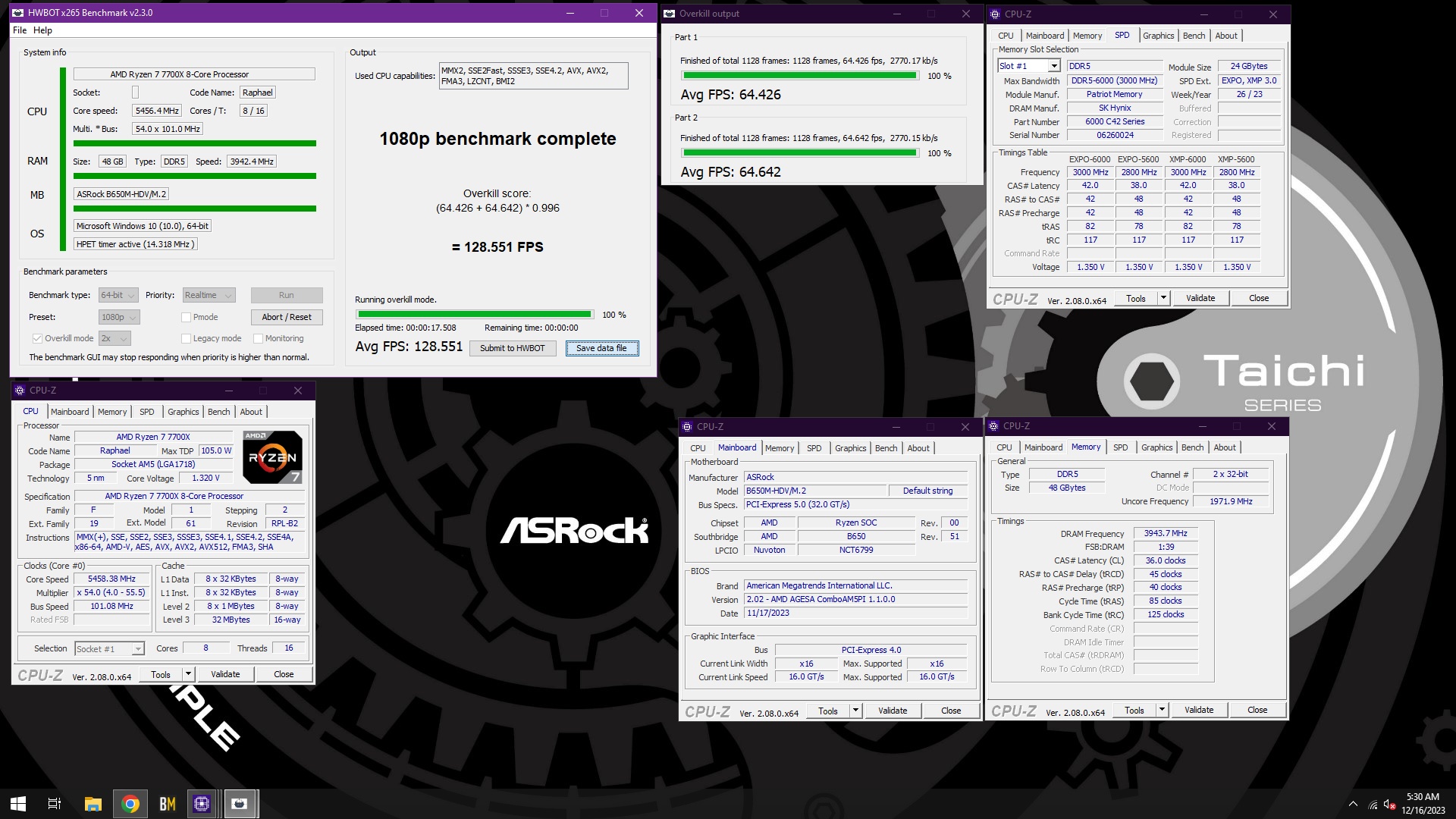Screen dimensions: 1456x819
Task: Toggle the Overkill mode checkbox
Action: pyautogui.click(x=36, y=338)
